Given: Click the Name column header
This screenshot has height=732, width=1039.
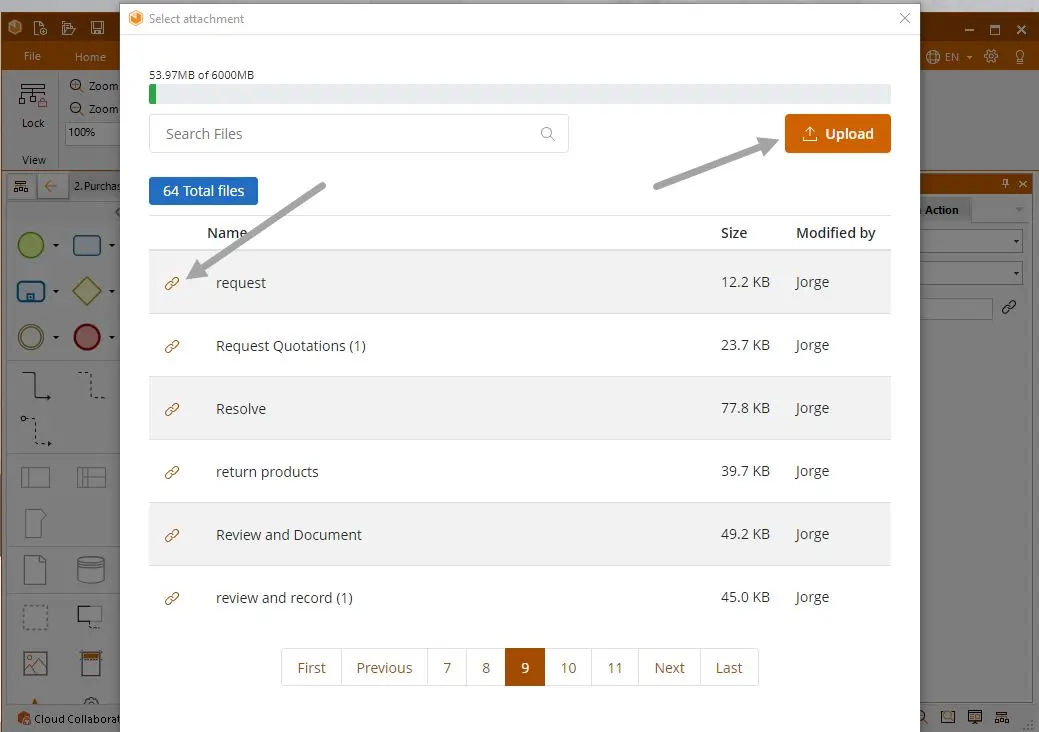Looking at the screenshot, I should coord(227,233).
